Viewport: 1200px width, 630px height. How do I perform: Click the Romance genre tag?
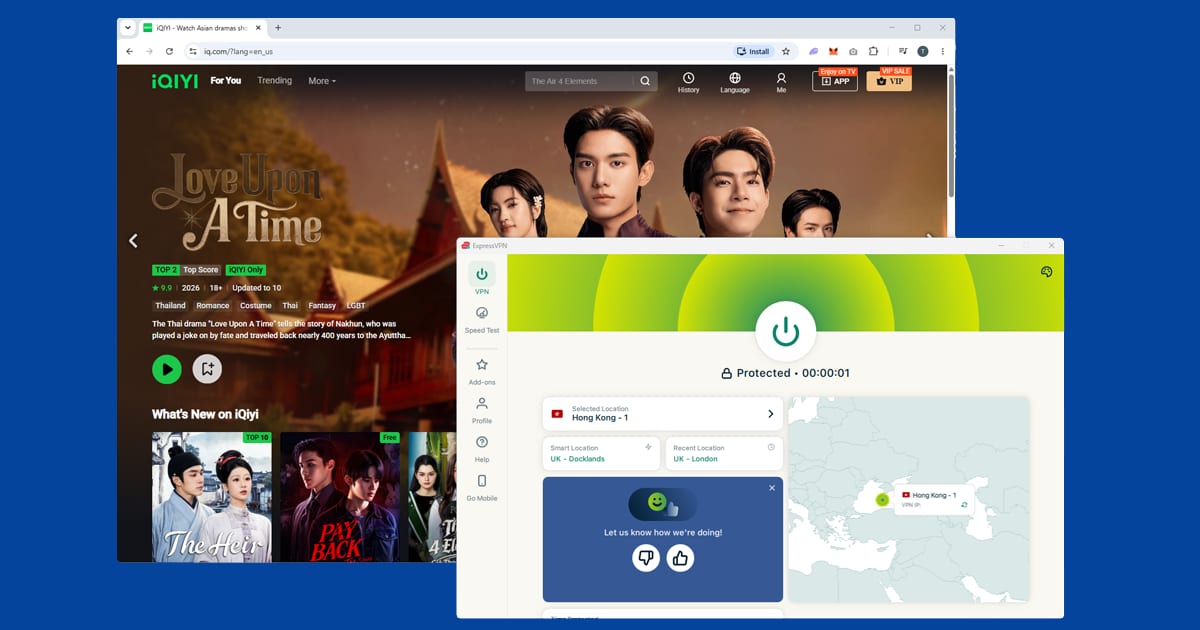[x=212, y=305]
